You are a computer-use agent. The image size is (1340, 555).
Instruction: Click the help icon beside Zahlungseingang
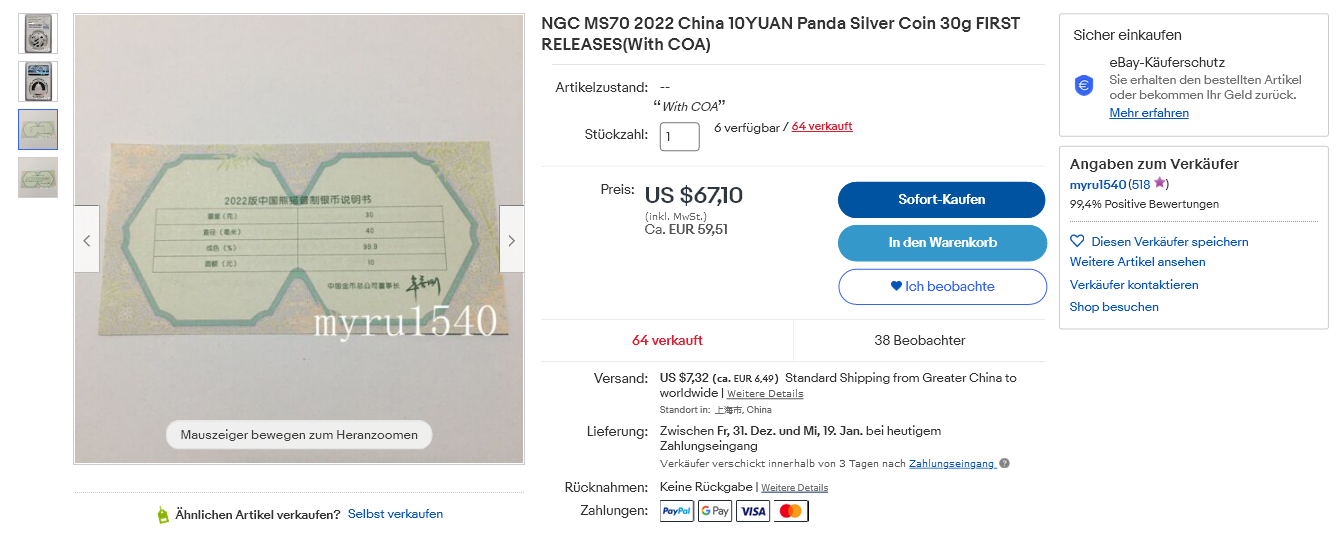(1004, 464)
